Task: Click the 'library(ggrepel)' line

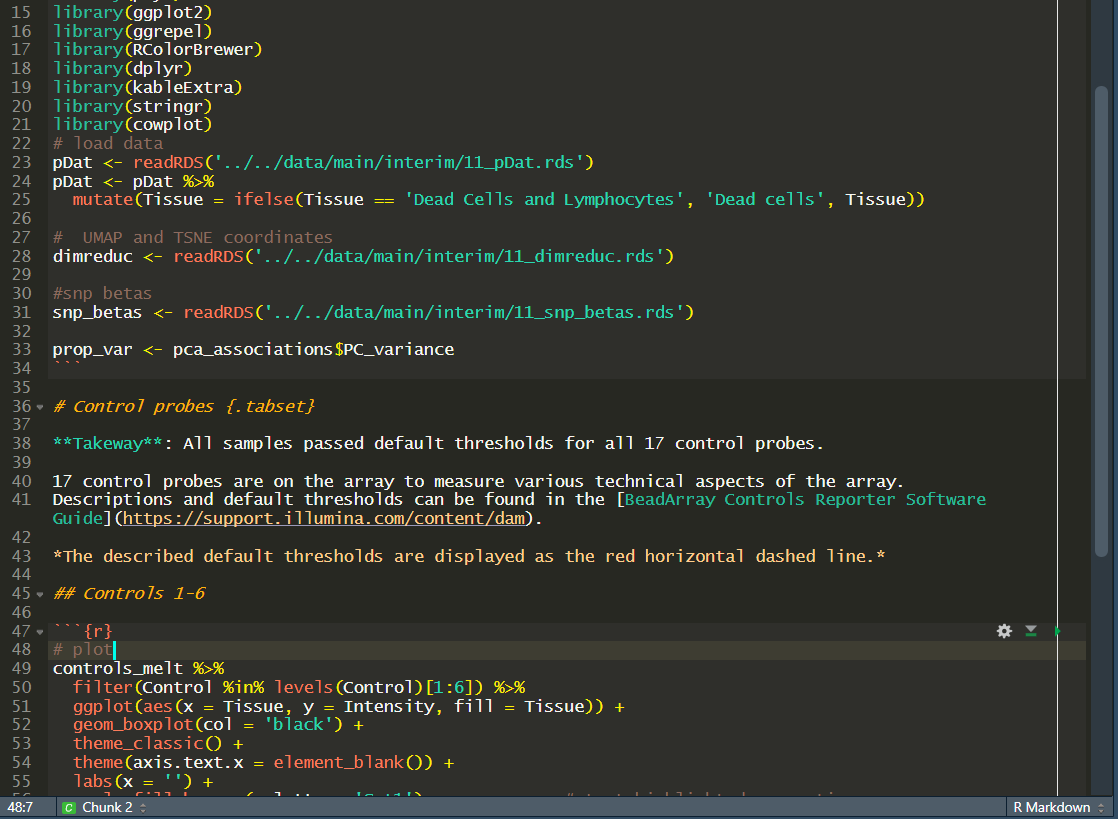Action: 133,31
